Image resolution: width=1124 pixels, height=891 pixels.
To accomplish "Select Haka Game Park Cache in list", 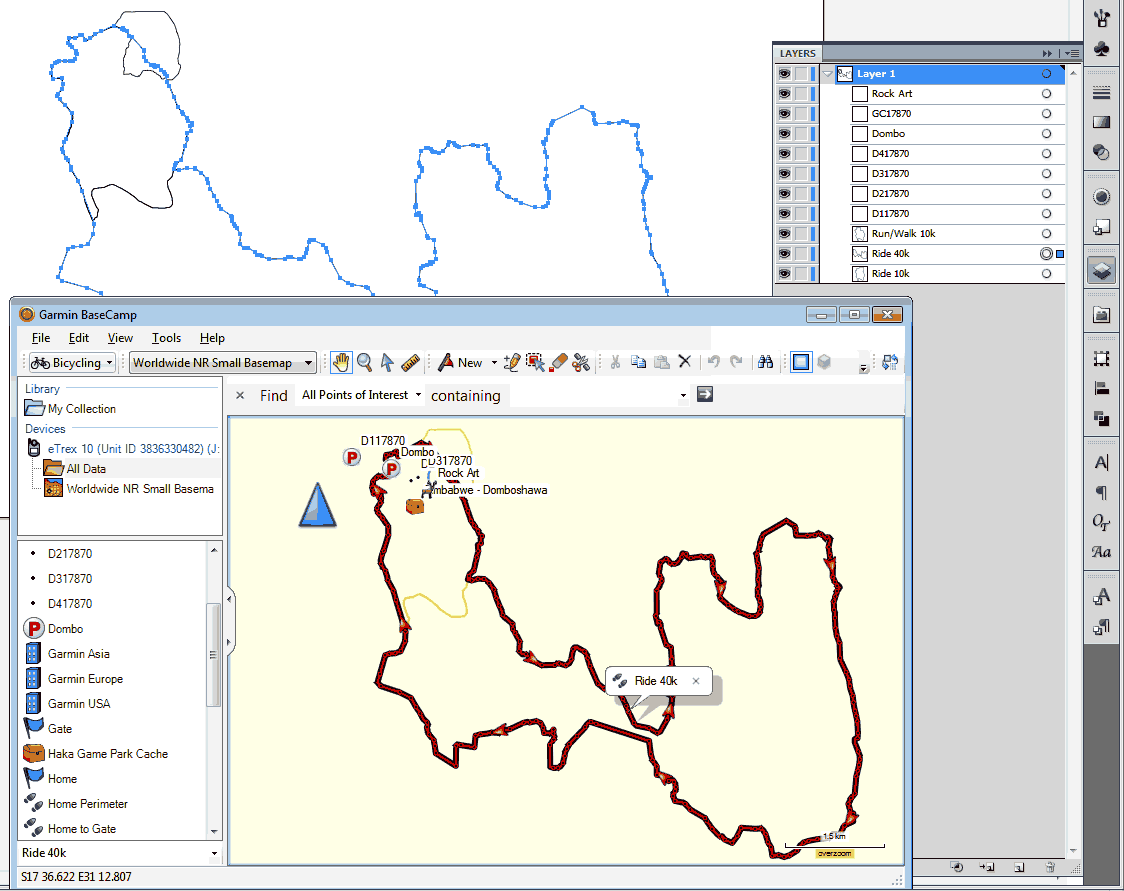I will coord(107,754).
